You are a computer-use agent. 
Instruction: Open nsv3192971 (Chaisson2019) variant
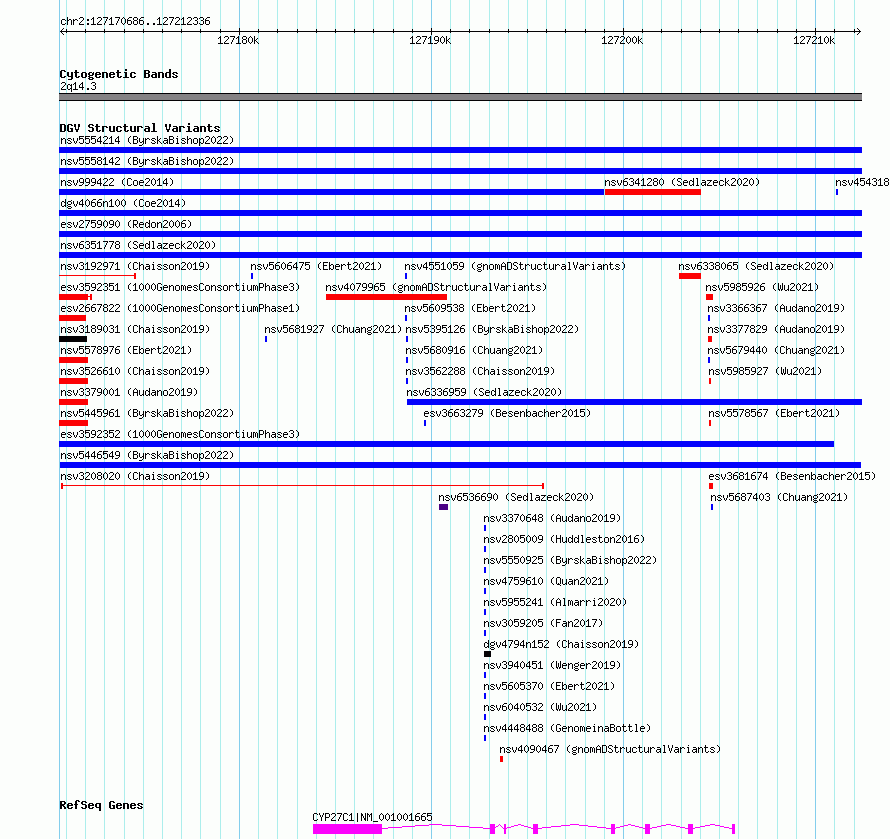click(135, 266)
